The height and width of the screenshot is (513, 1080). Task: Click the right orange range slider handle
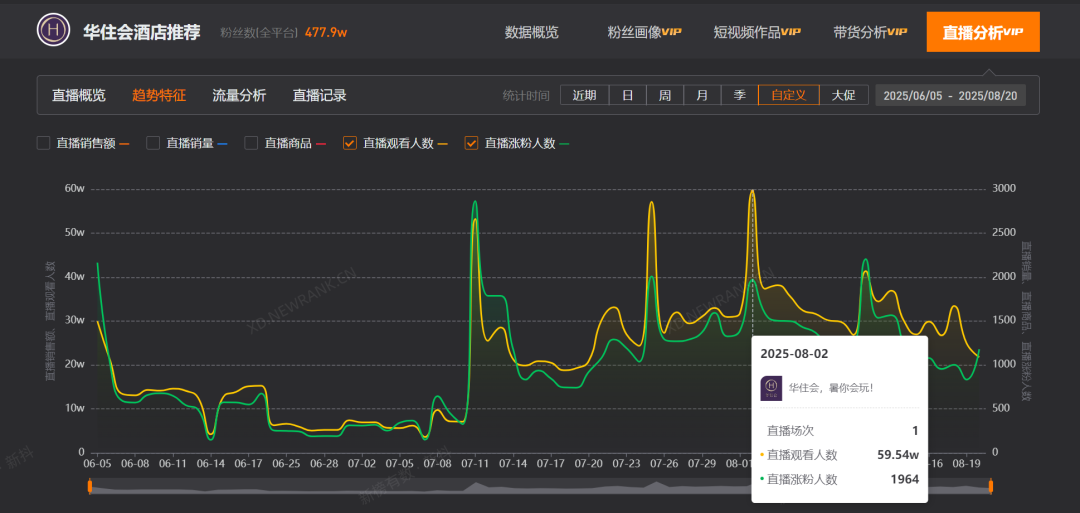(990, 487)
